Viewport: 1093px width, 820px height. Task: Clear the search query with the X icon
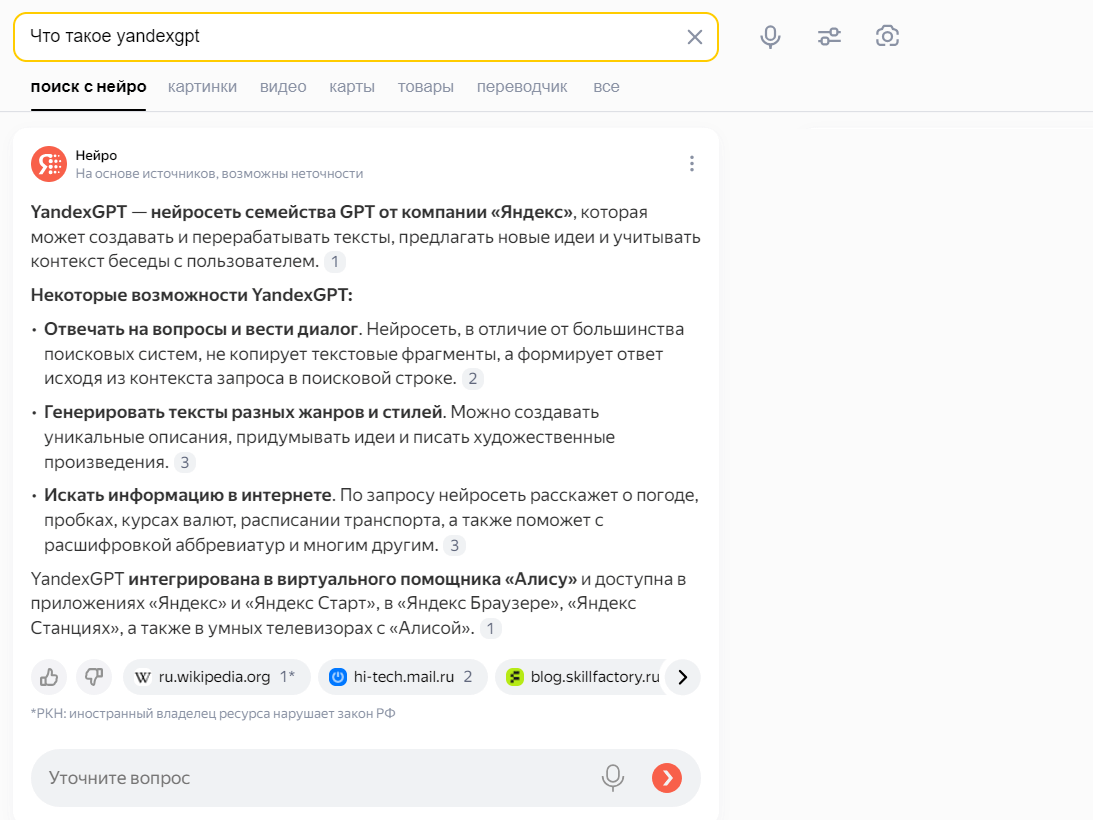[695, 37]
